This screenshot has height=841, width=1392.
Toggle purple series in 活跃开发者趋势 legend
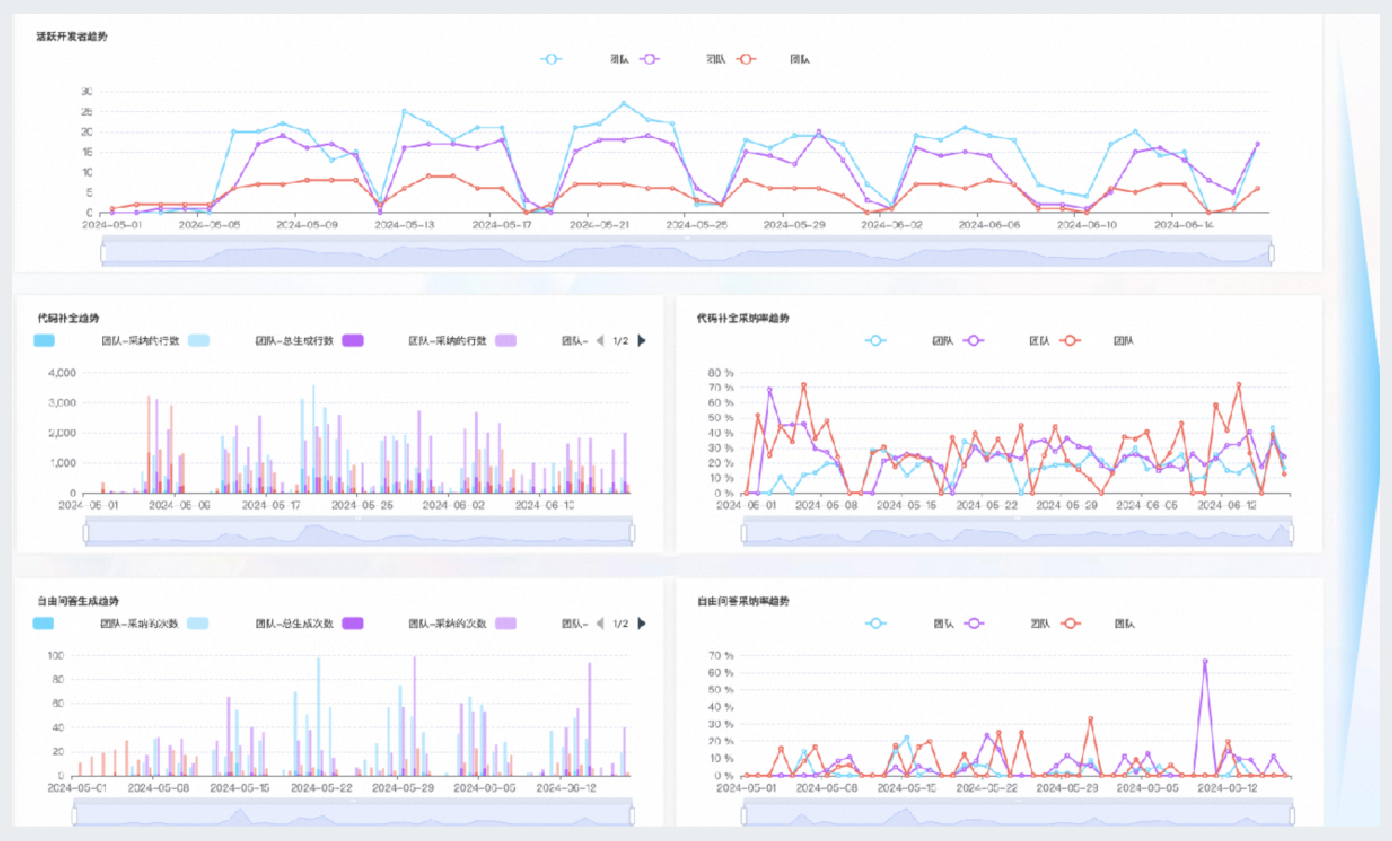click(x=650, y=60)
